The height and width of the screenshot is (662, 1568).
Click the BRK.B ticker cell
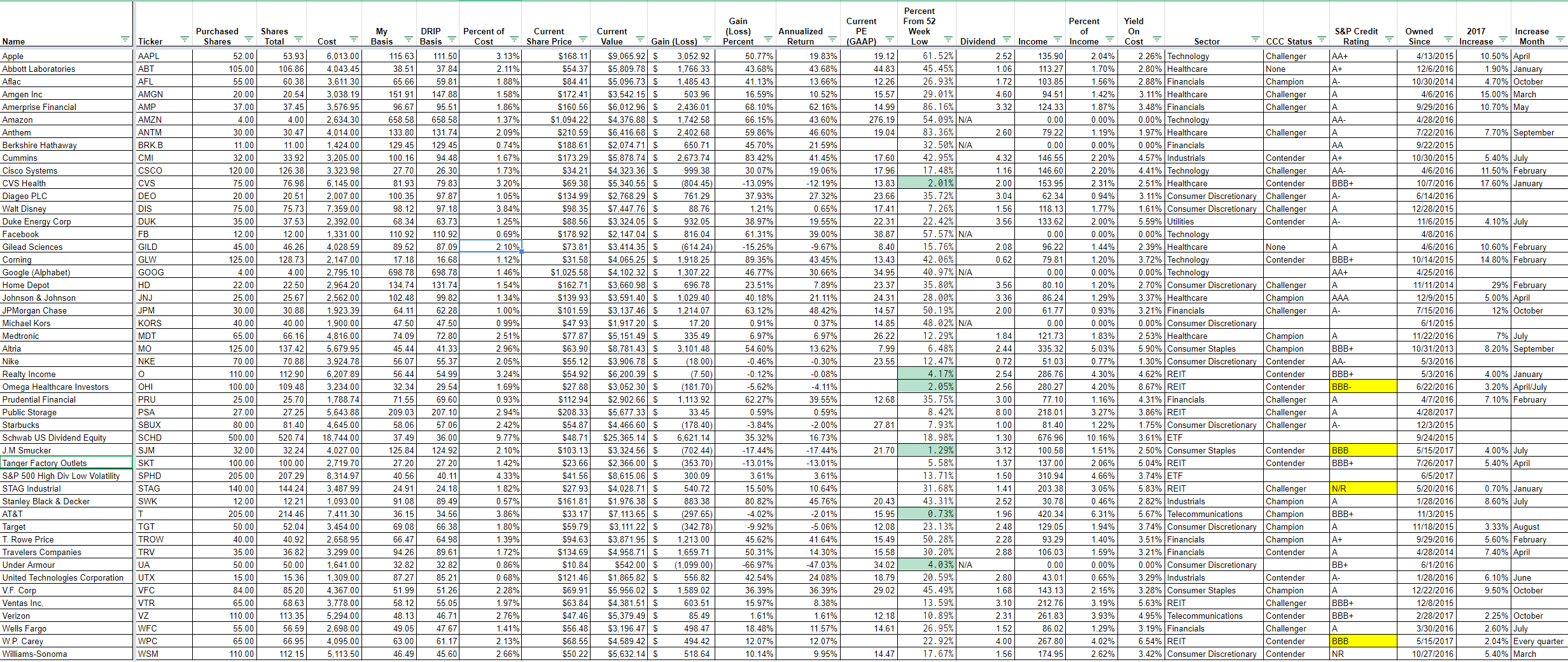pos(164,145)
